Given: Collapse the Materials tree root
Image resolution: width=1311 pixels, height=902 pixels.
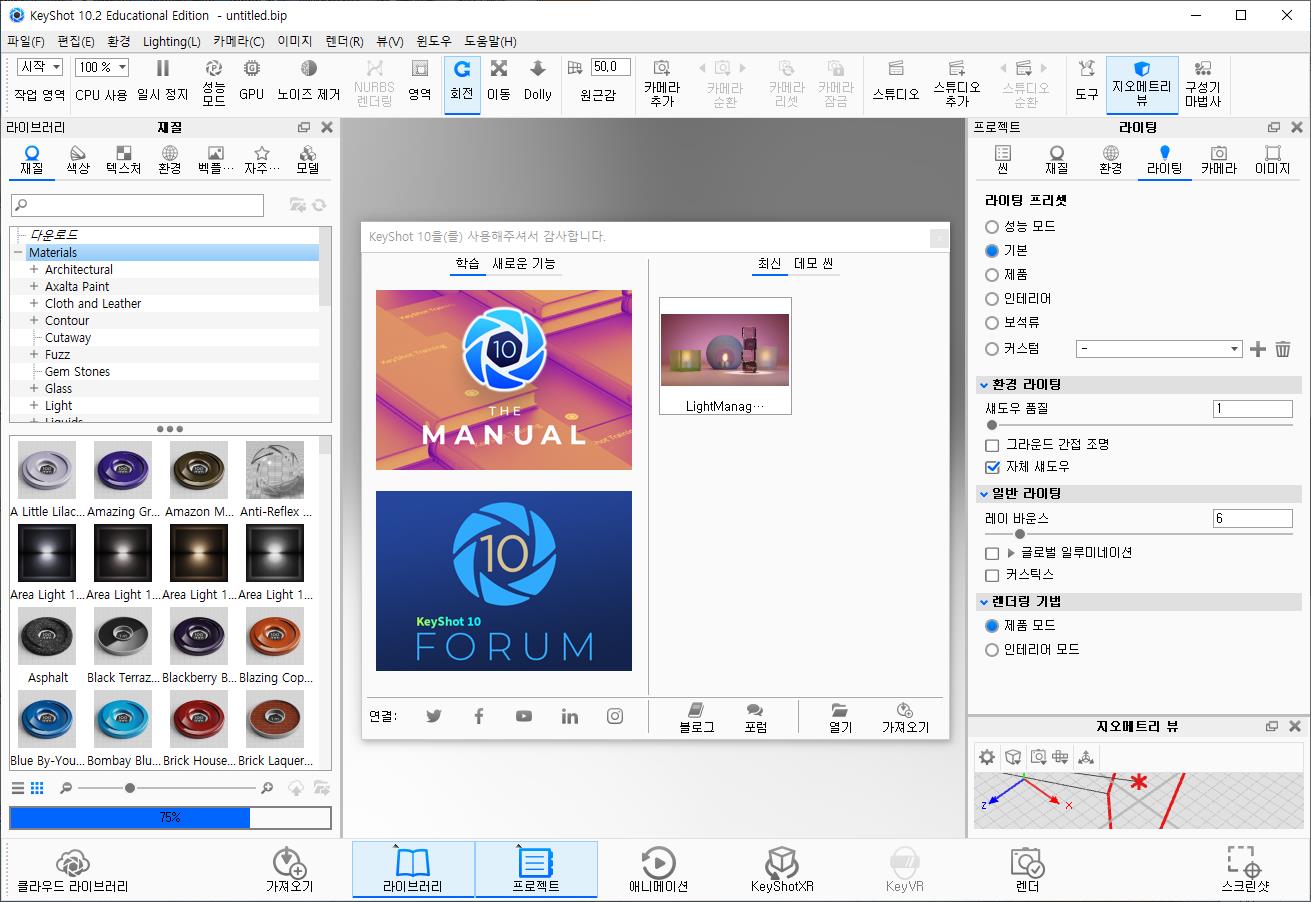Looking at the screenshot, I should pos(18,253).
